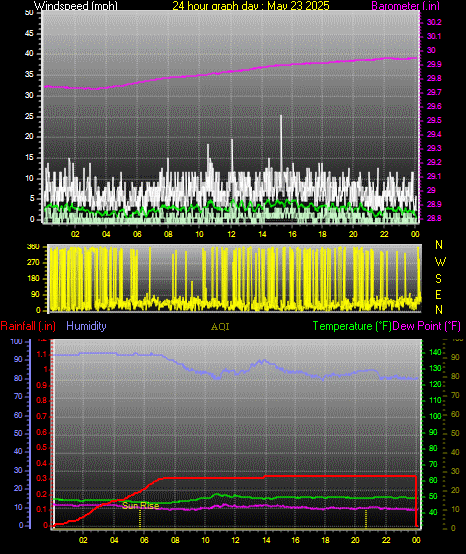Click the "100" humidity axis value in blue

click(x=17, y=341)
